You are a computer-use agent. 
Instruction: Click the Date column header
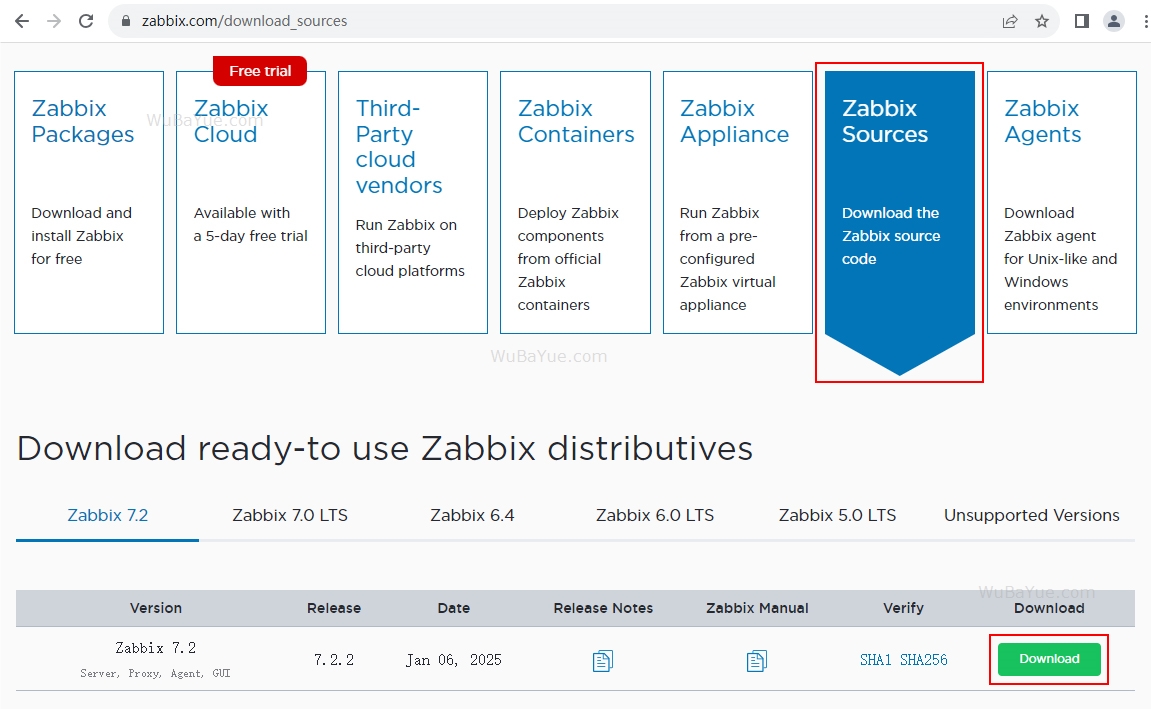[x=454, y=608]
